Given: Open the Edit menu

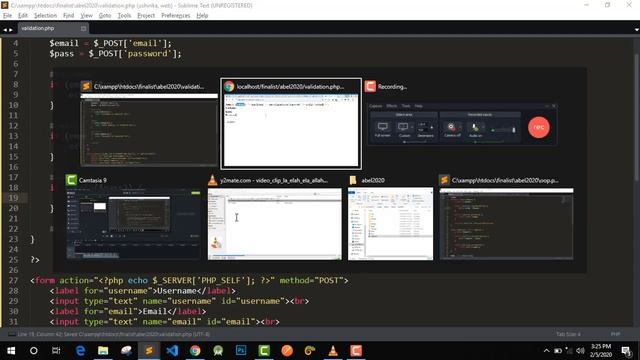Looking at the screenshot, I should pyautogui.click(x=23, y=16).
